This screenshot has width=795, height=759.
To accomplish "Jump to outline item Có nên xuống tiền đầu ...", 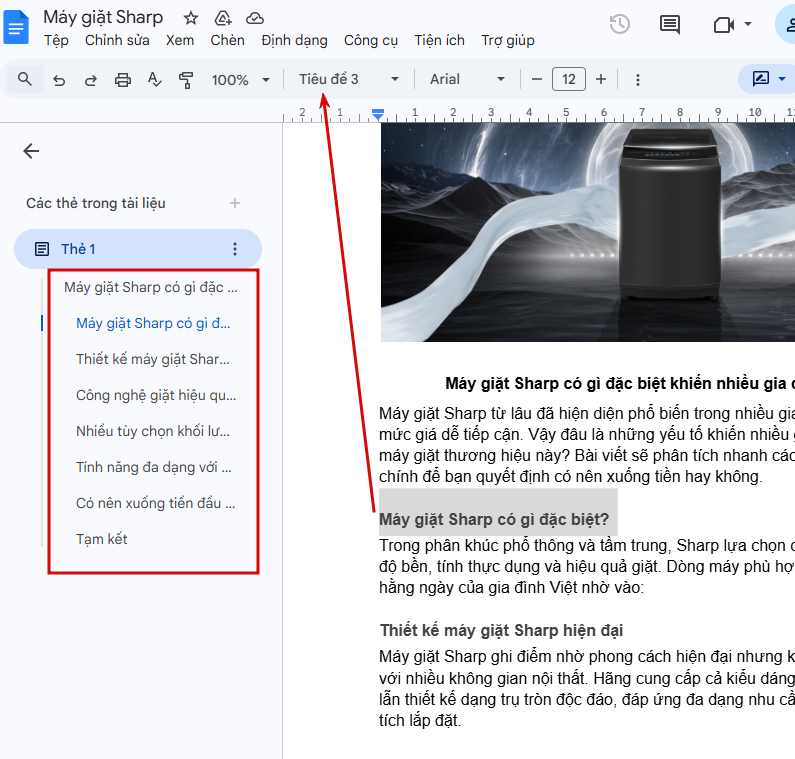I will [x=156, y=503].
